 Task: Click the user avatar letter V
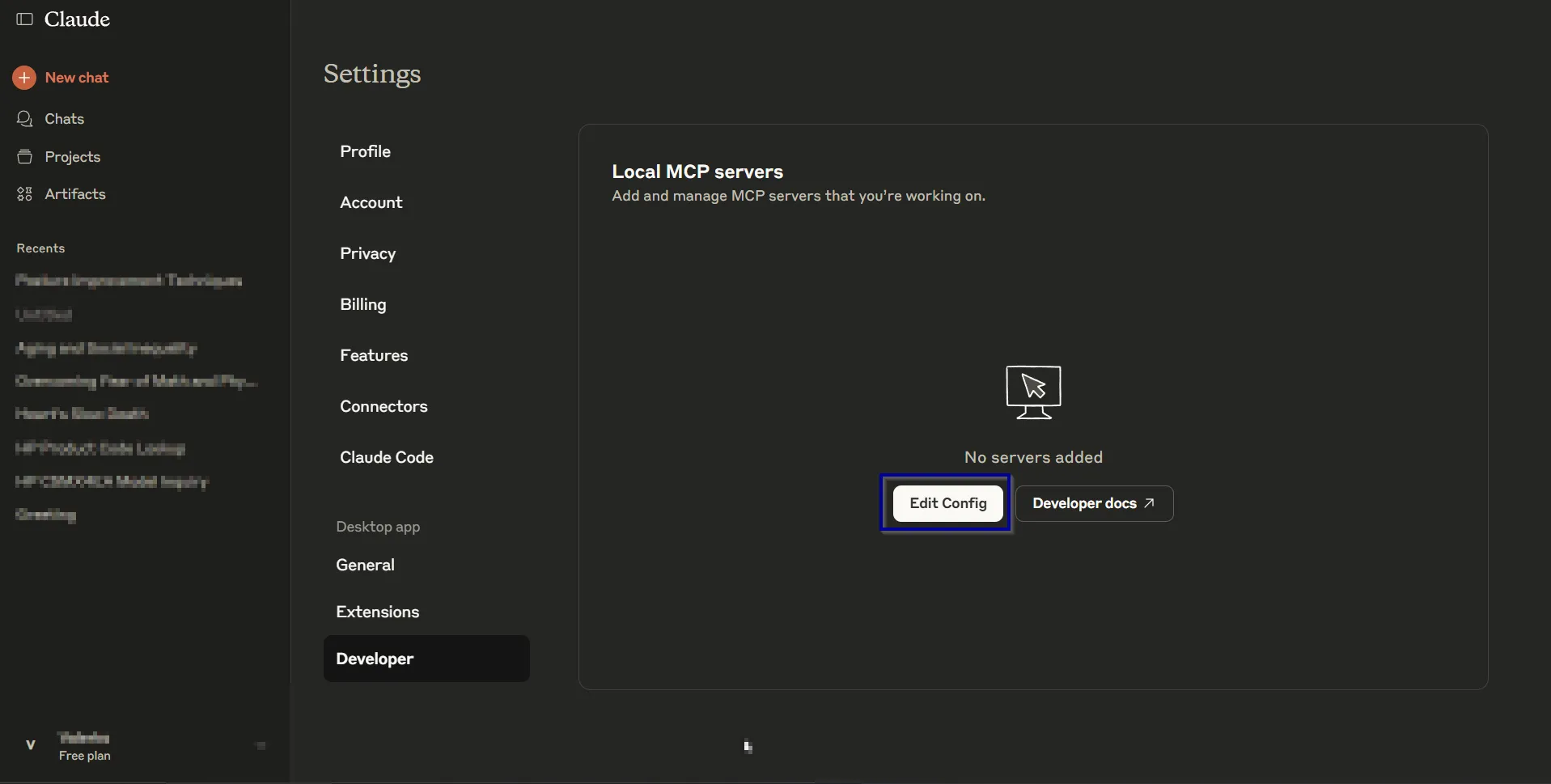[x=31, y=745]
